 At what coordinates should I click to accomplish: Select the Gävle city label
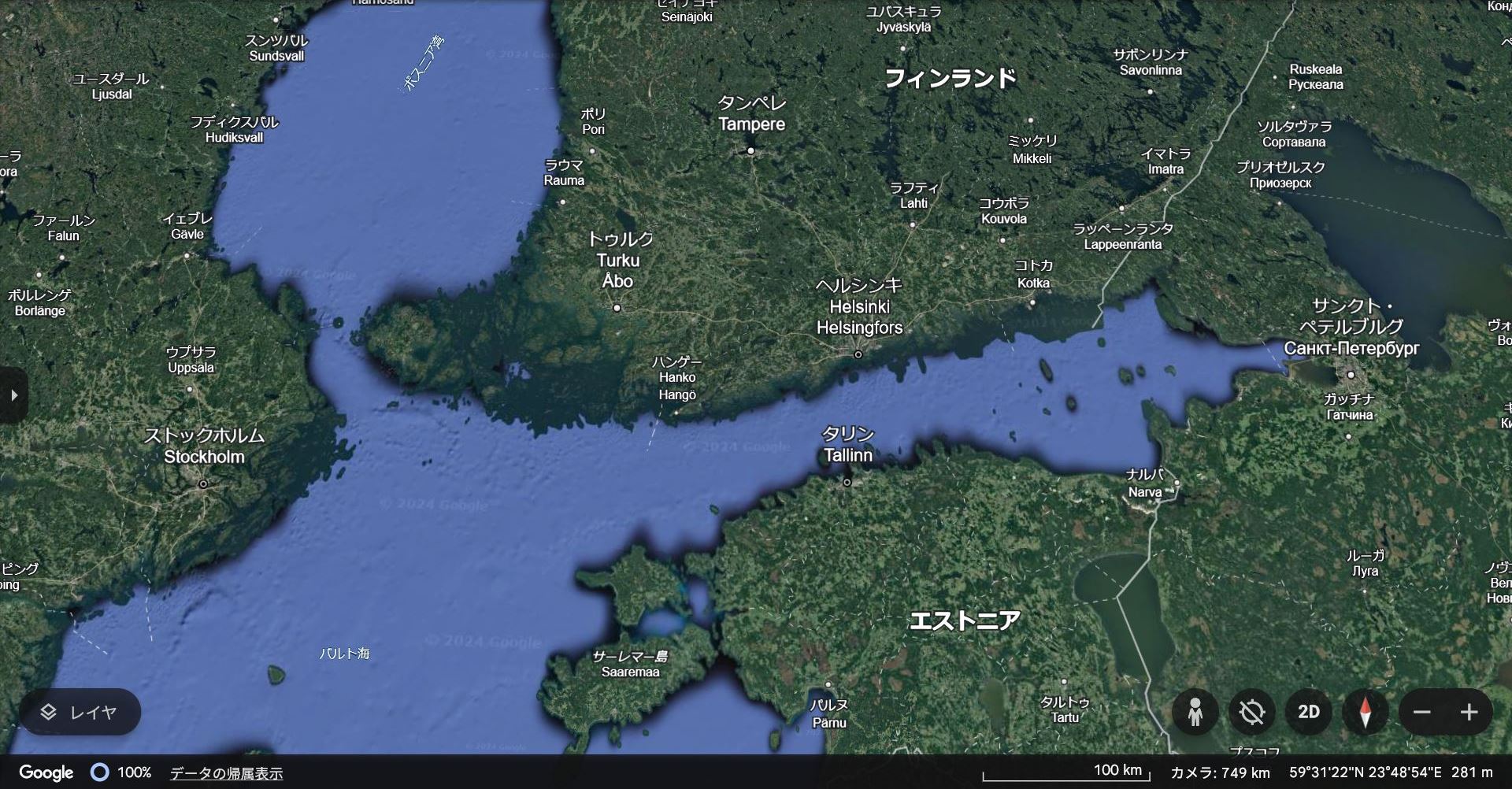(x=187, y=227)
